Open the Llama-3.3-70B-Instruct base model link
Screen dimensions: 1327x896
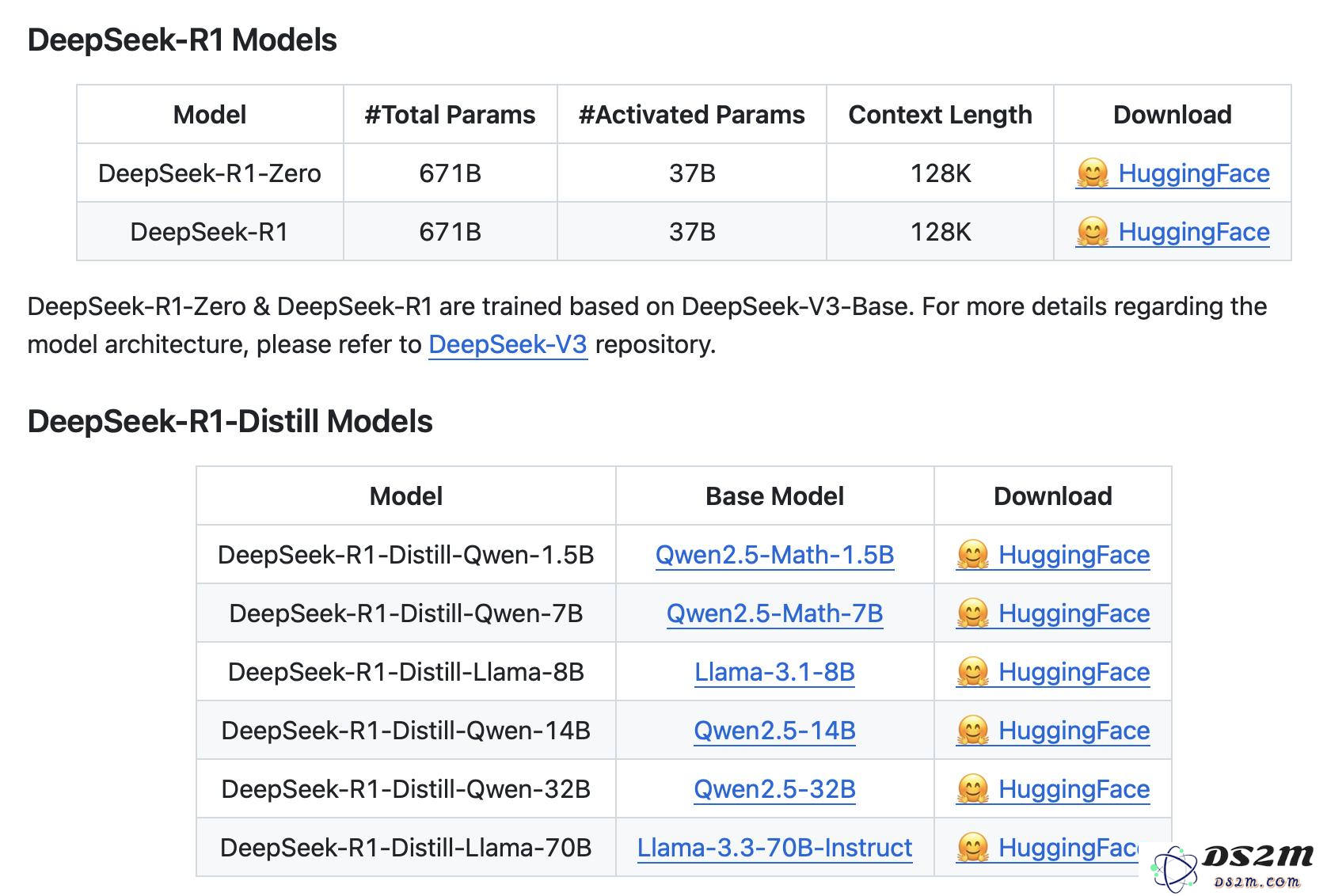[774, 848]
